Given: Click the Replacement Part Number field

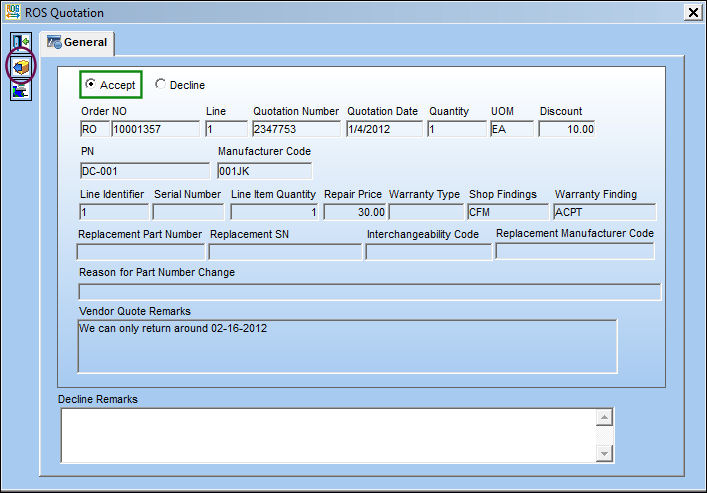Looking at the screenshot, I should (140, 252).
